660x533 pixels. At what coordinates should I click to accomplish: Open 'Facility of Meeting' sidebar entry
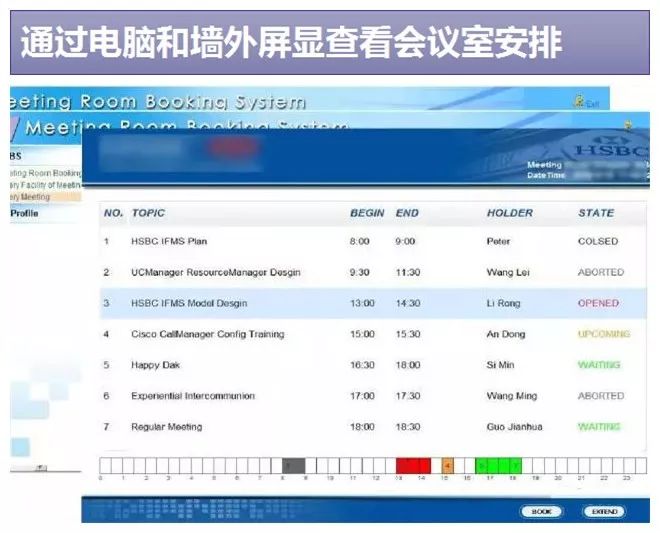coord(45,185)
